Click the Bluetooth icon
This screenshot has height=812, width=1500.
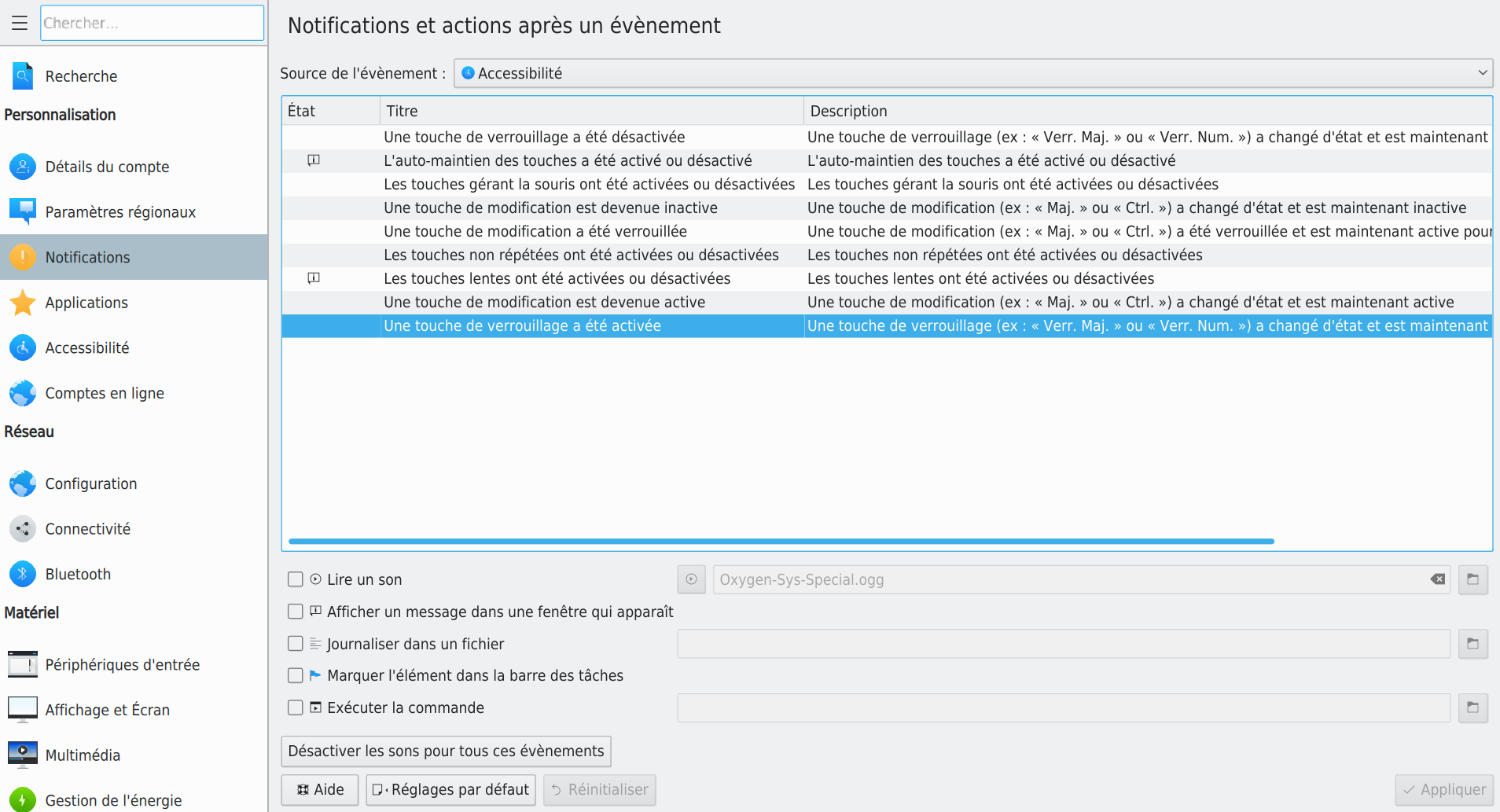23,574
